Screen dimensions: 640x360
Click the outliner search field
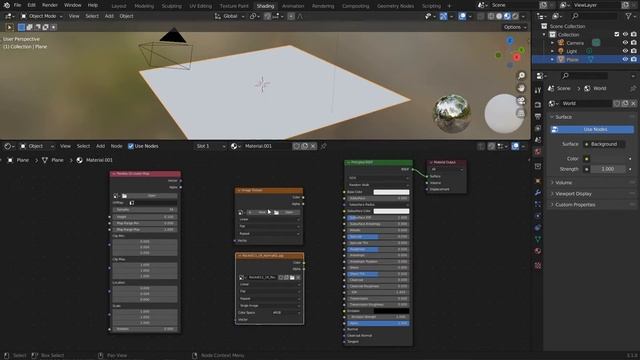click(594, 16)
